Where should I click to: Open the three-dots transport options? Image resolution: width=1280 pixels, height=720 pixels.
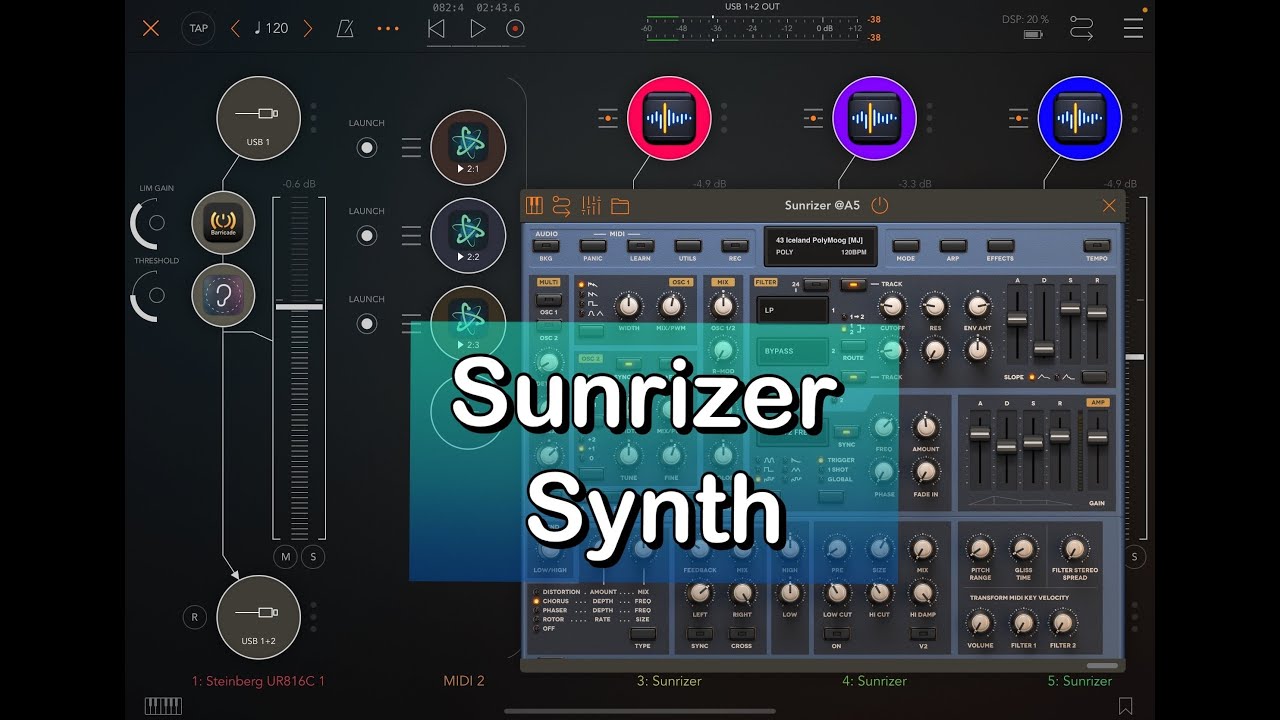[x=388, y=28]
